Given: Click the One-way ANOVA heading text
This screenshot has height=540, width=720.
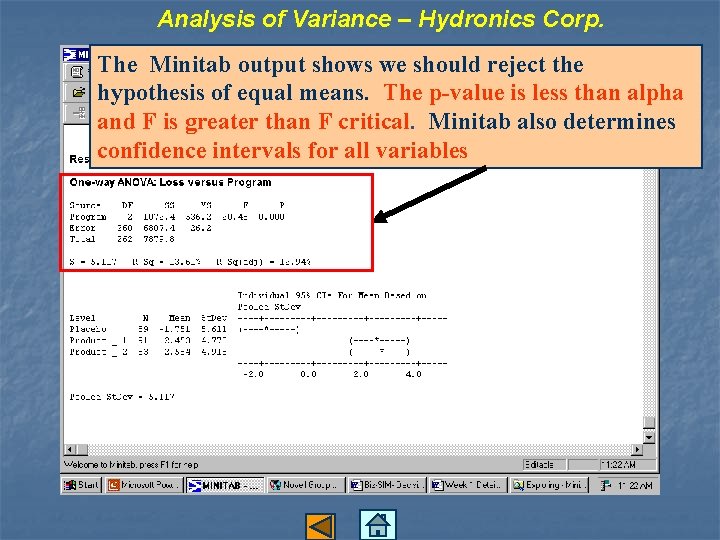Looking at the screenshot, I should click(170, 182).
